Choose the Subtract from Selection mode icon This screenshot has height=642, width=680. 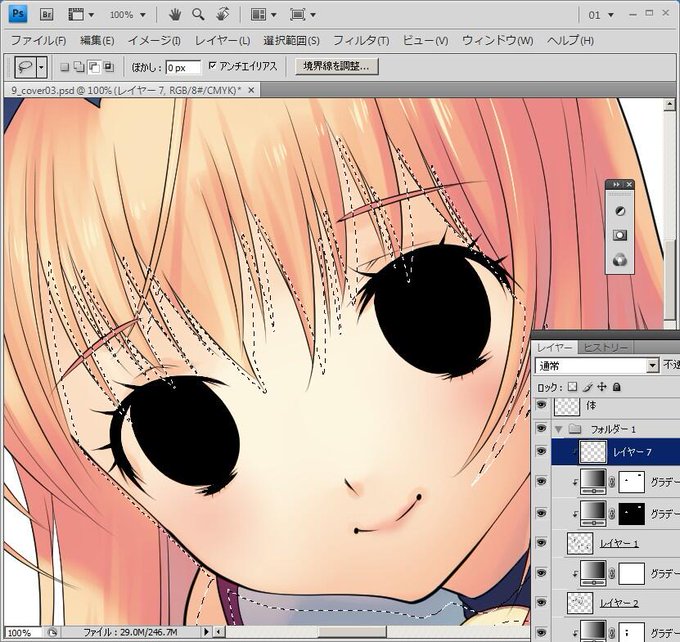pyautogui.click(x=94, y=67)
